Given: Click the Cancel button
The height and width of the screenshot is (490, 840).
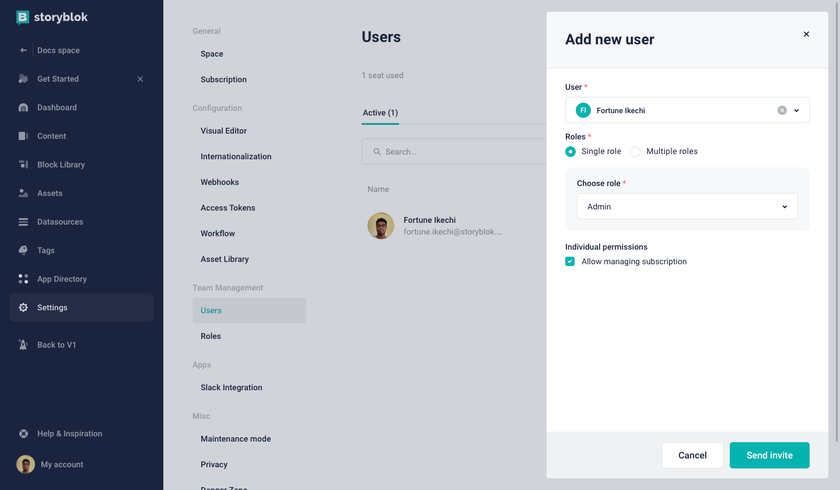Looking at the screenshot, I should [x=692, y=456].
